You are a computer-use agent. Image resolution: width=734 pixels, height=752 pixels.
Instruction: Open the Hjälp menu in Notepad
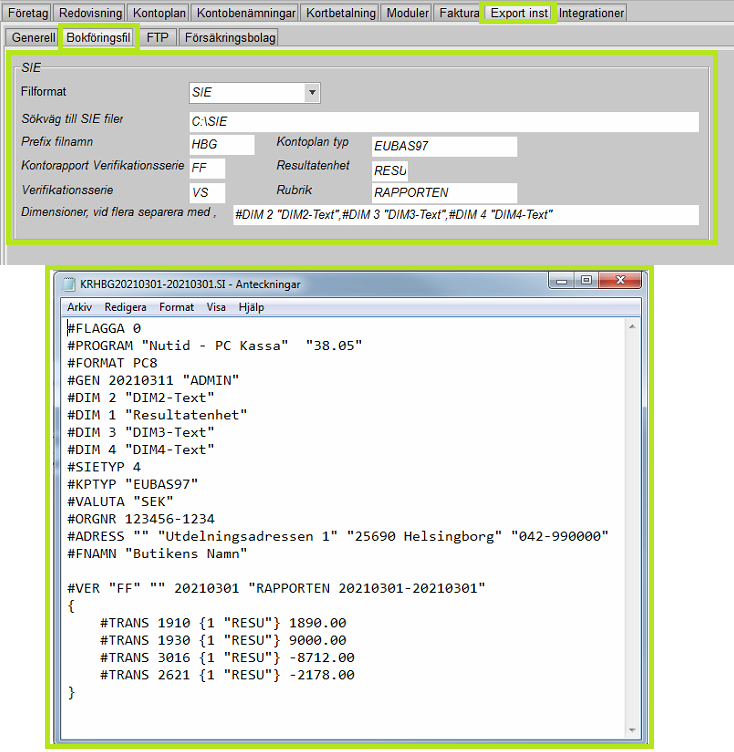250,308
